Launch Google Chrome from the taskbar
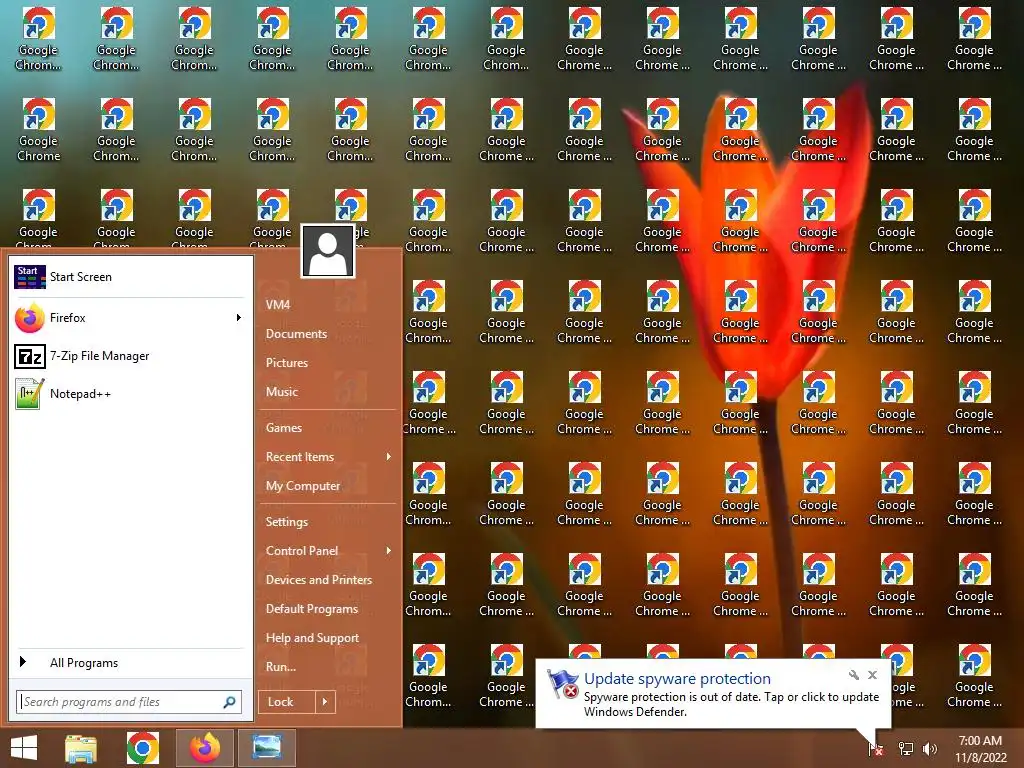This screenshot has width=1024, height=768. pos(142,748)
